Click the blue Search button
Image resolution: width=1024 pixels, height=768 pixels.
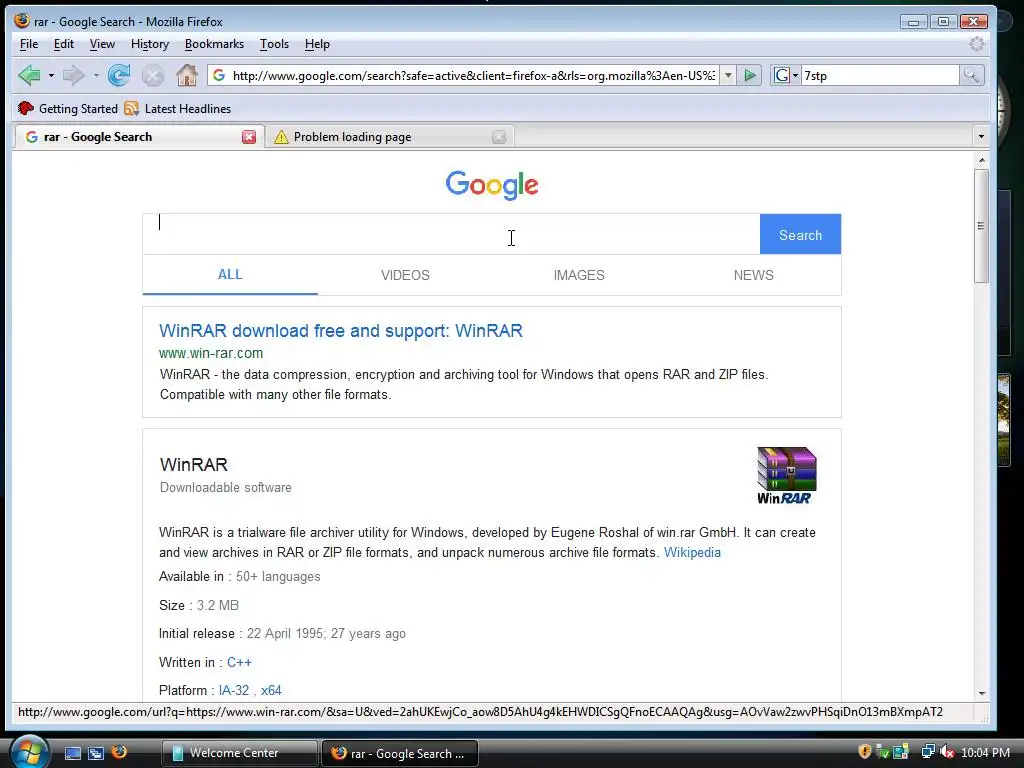click(x=800, y=234)
